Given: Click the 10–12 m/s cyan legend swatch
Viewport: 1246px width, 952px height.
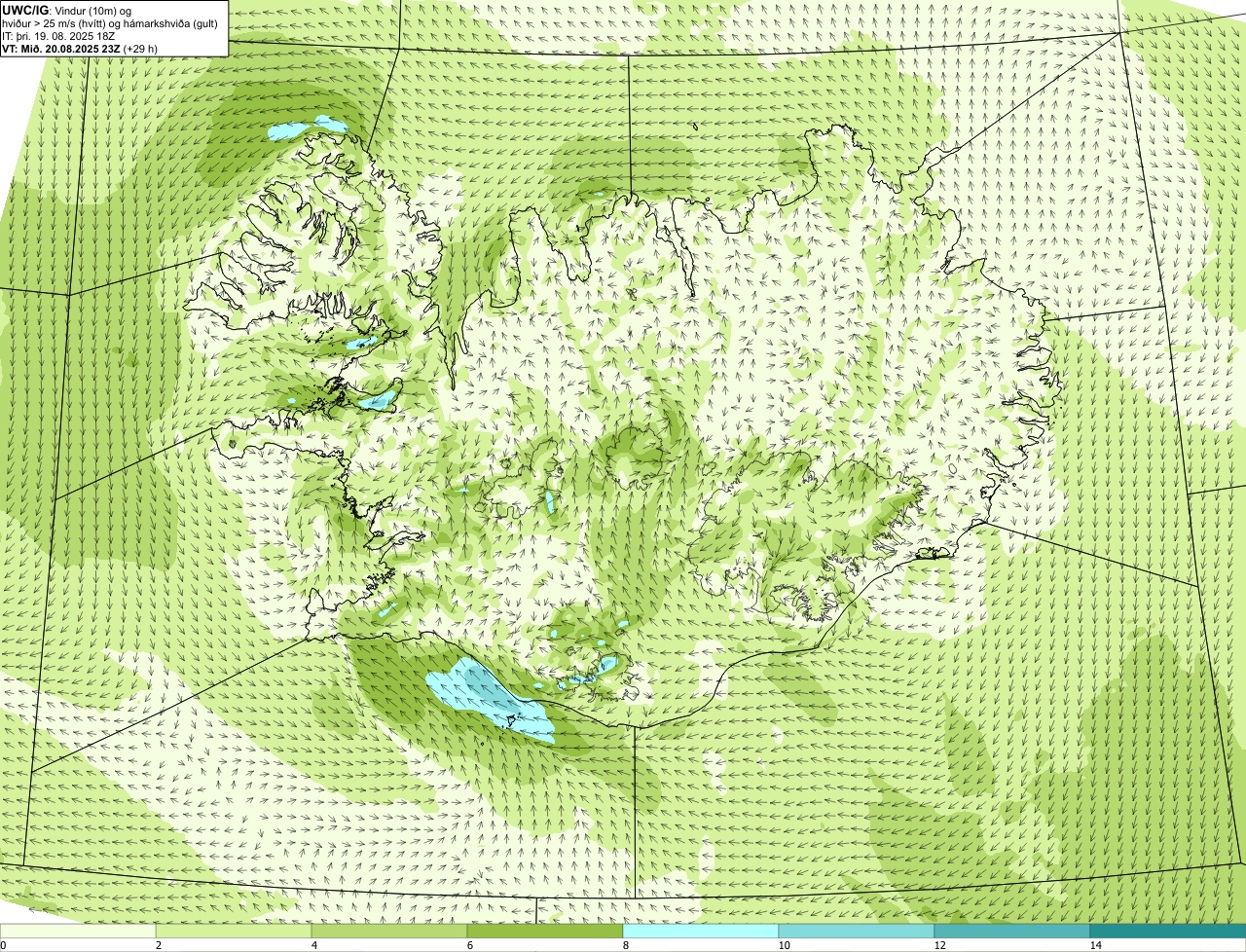Looking at the screenshot, I should click(x=857, y=931).
